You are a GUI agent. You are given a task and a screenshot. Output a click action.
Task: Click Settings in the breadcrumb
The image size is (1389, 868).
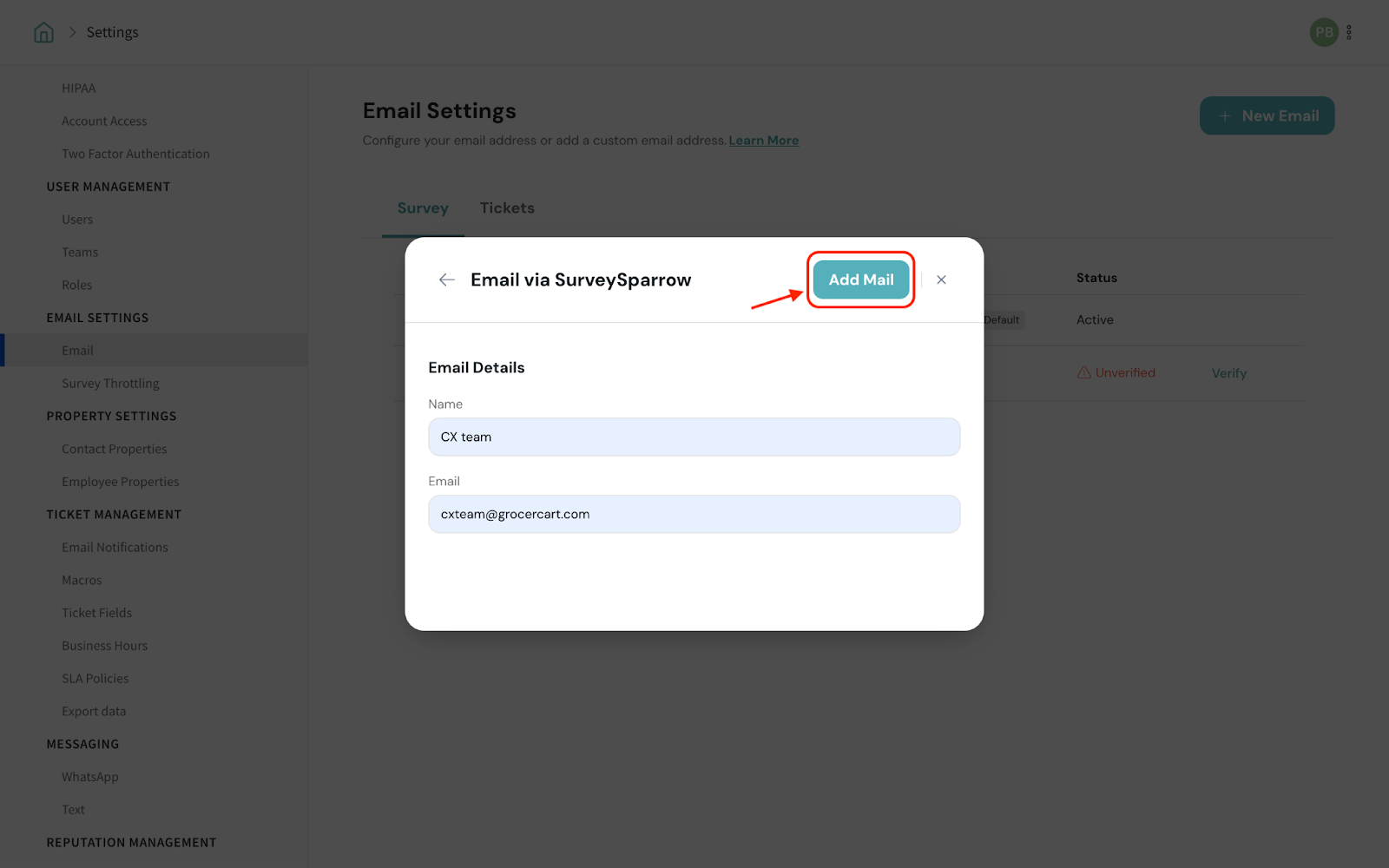coord(112,33)
